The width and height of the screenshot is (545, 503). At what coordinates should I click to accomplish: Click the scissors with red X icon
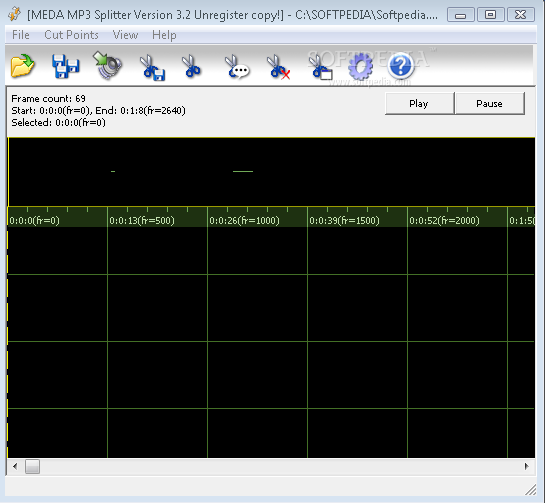point(278,67)
